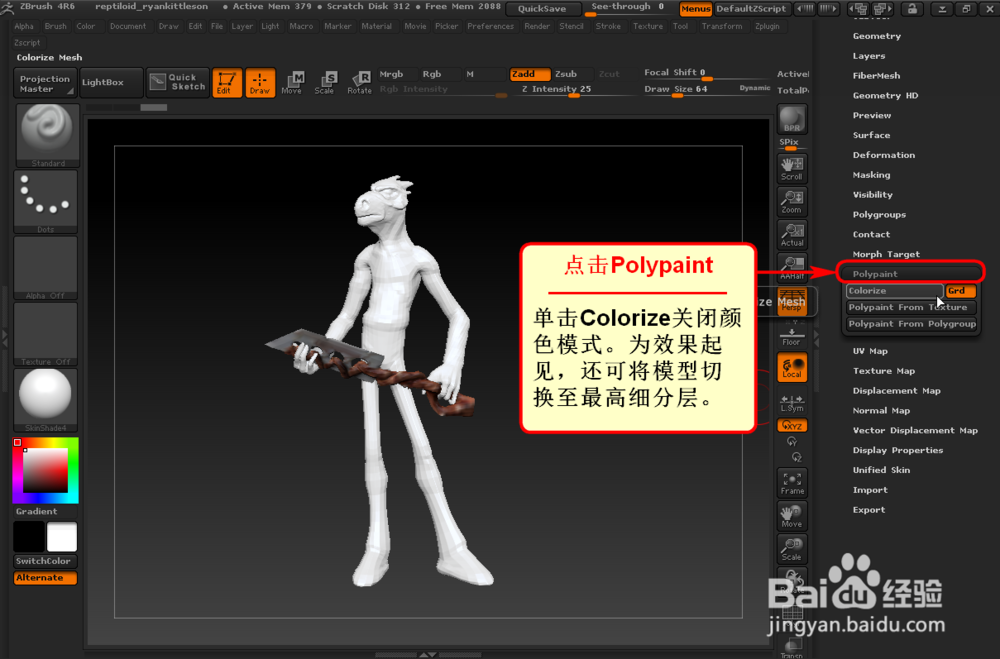Open the Alpha Off selector

[46, 268]
